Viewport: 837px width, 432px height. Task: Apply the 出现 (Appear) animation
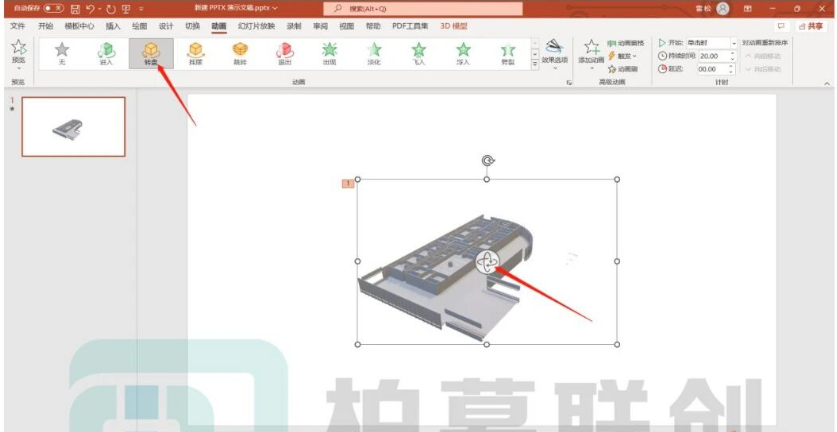(x=330, y=53)
